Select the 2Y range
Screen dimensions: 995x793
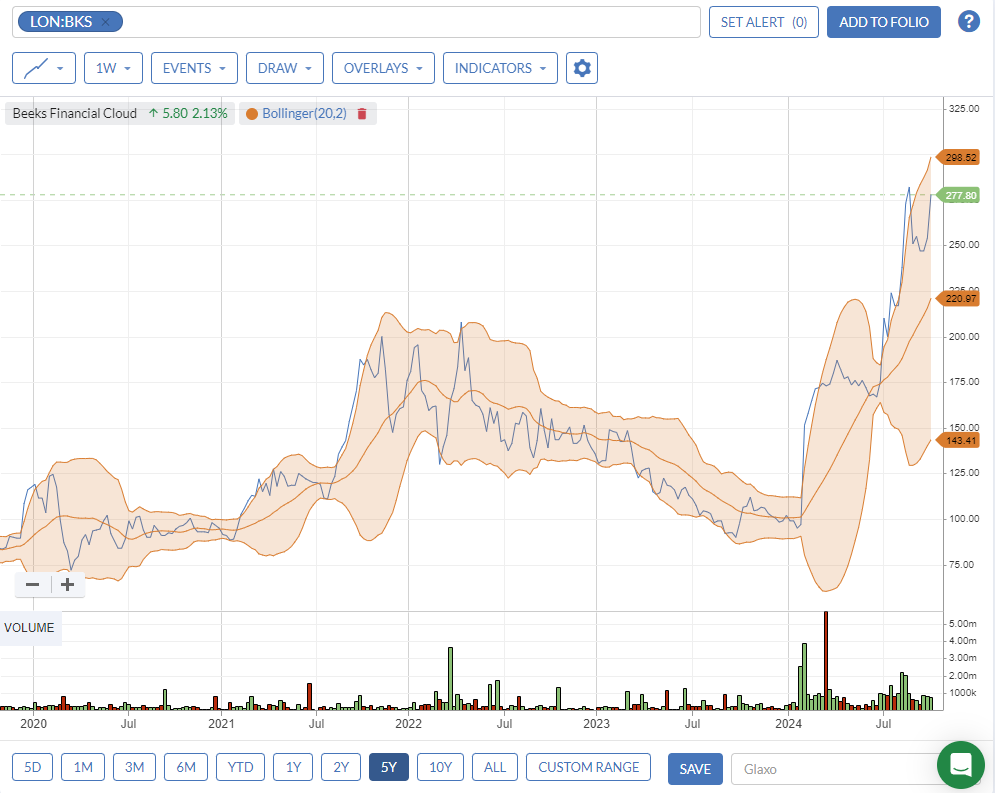(341, 767)
